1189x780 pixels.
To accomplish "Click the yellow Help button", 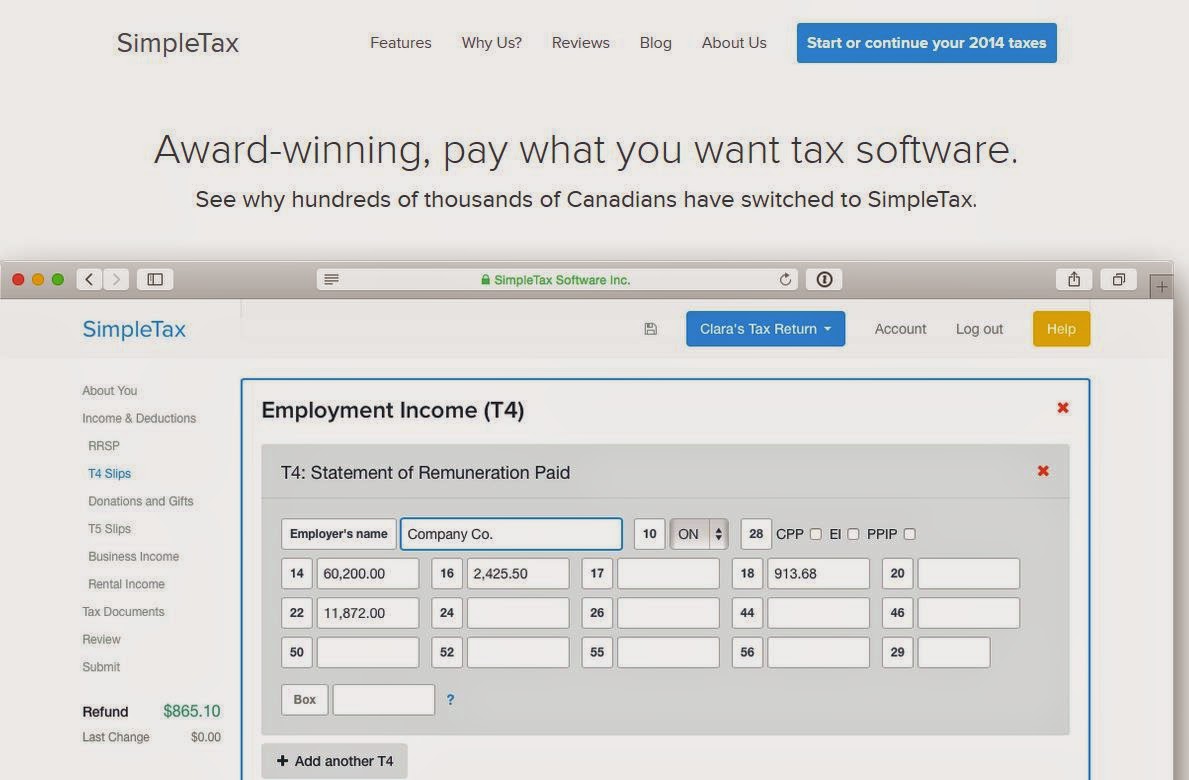I will click(x=1061, y=329).
